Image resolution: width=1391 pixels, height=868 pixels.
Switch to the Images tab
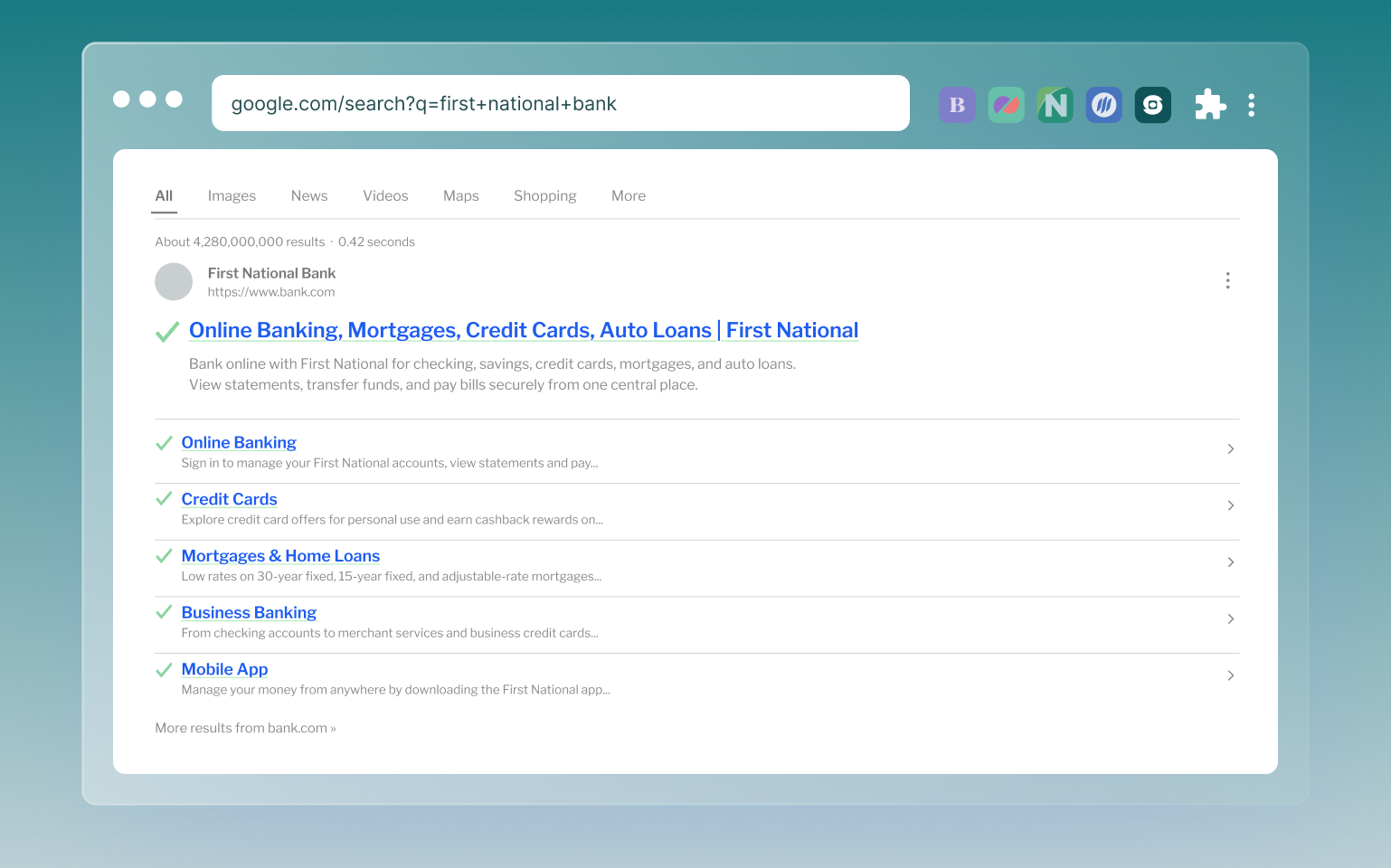232,196
